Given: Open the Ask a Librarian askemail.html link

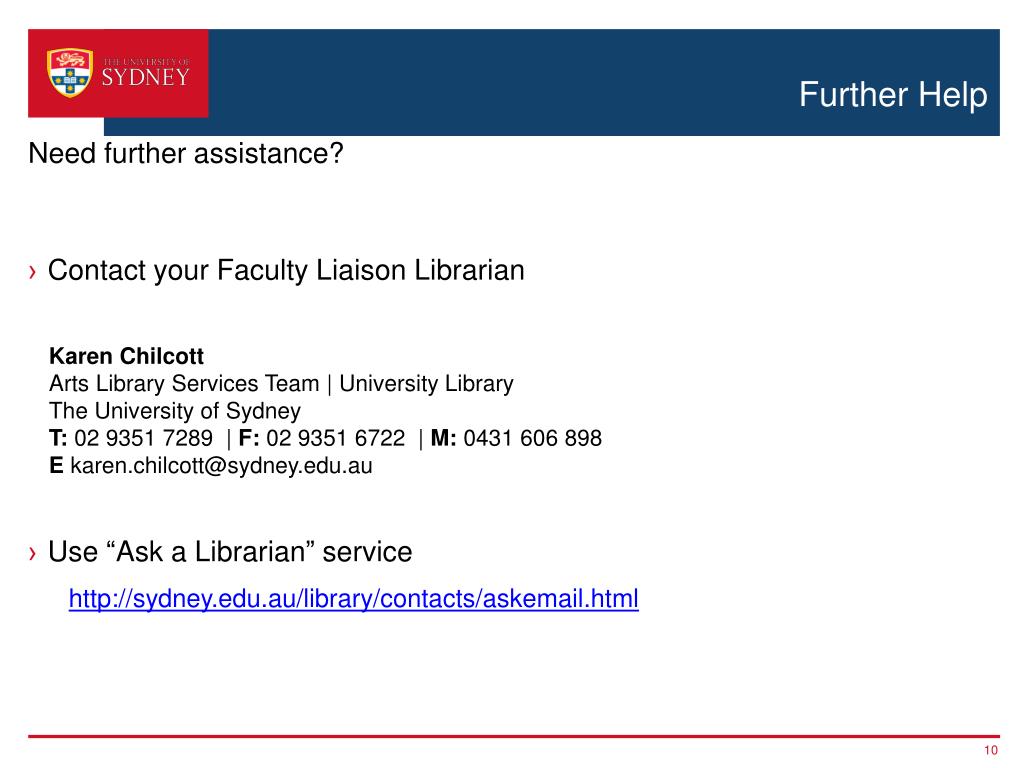Looking at the screenshot, I should tap(353, 598).
